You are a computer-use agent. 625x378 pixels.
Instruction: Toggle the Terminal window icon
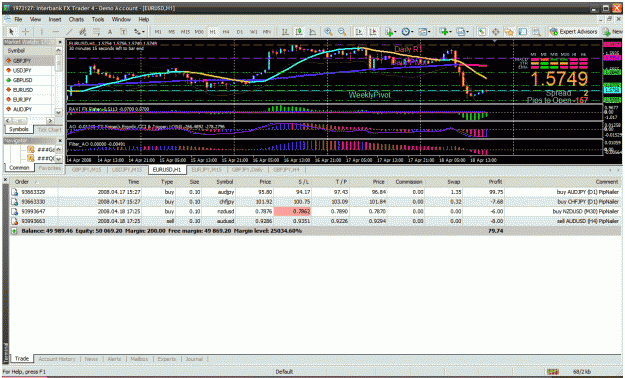[x=523, y=32]
